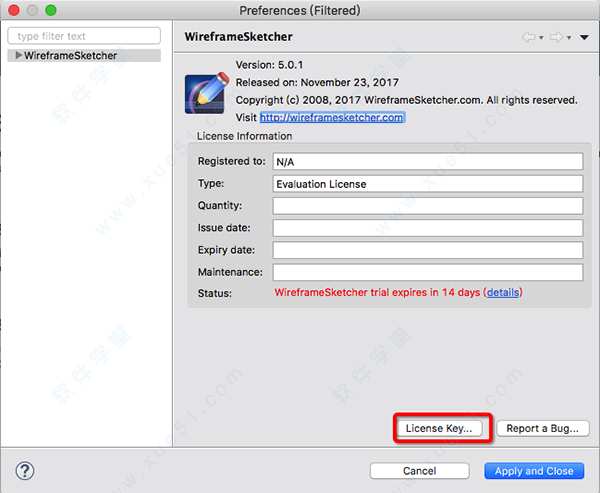Viewport: 600px width, 493px height.
Task: Click the Type field showing Evaluation License
Action: (x=428, y=184)
